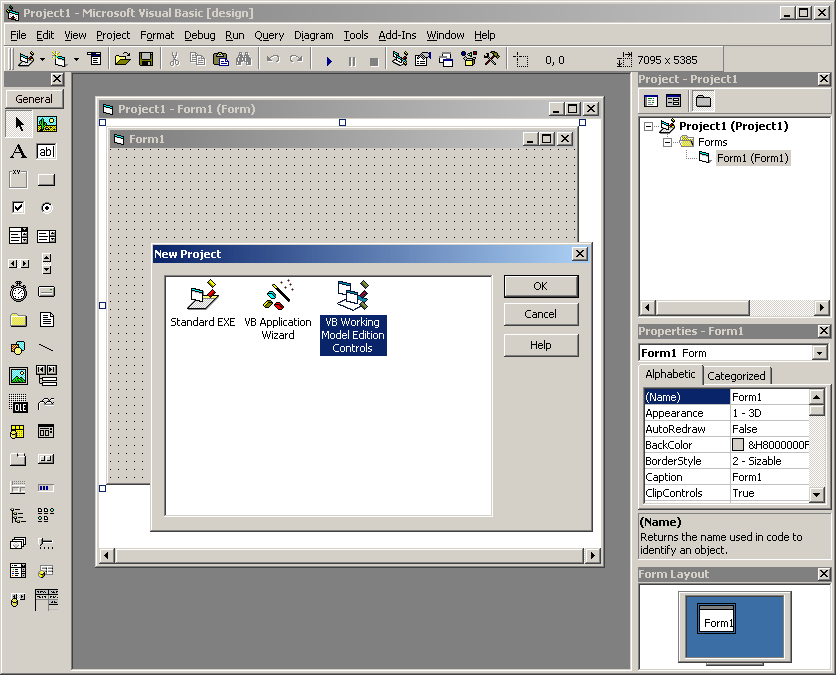The image size is (836, 675).
Task: Click the Properties list scroll-down arrow
Action: [817, 494]
